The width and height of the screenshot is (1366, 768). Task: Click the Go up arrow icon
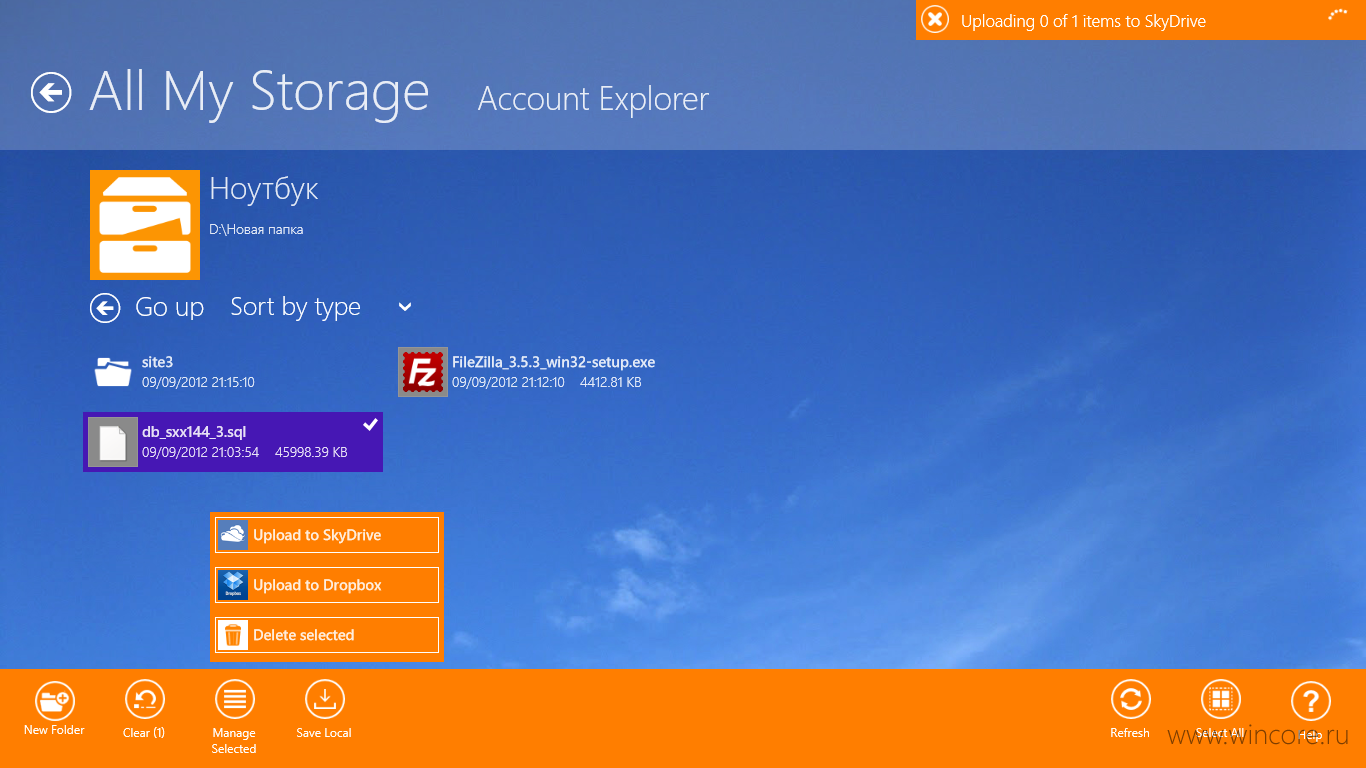click(x=105, y=308)
